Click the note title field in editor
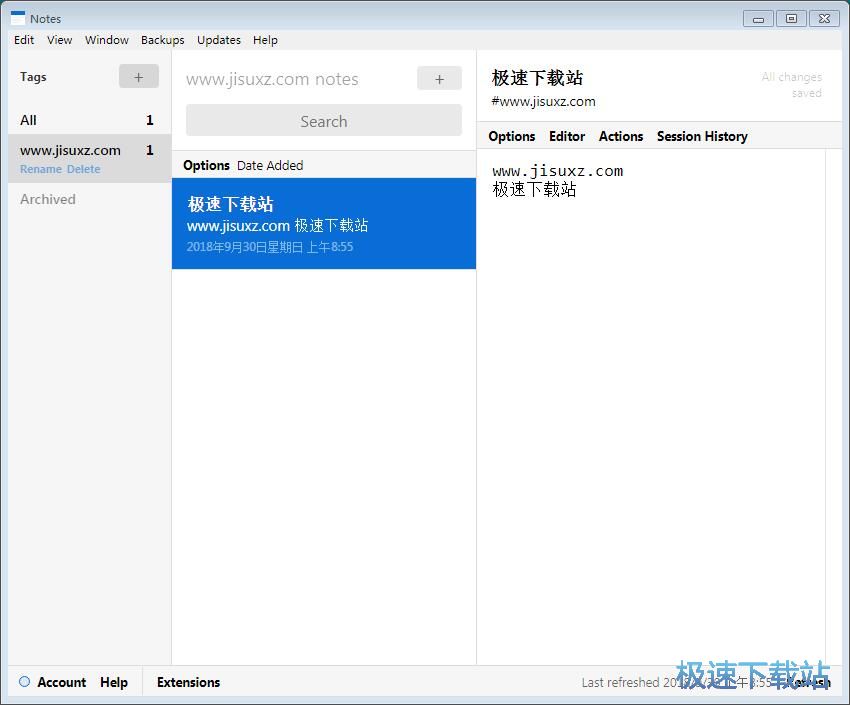 pos(537,78)
